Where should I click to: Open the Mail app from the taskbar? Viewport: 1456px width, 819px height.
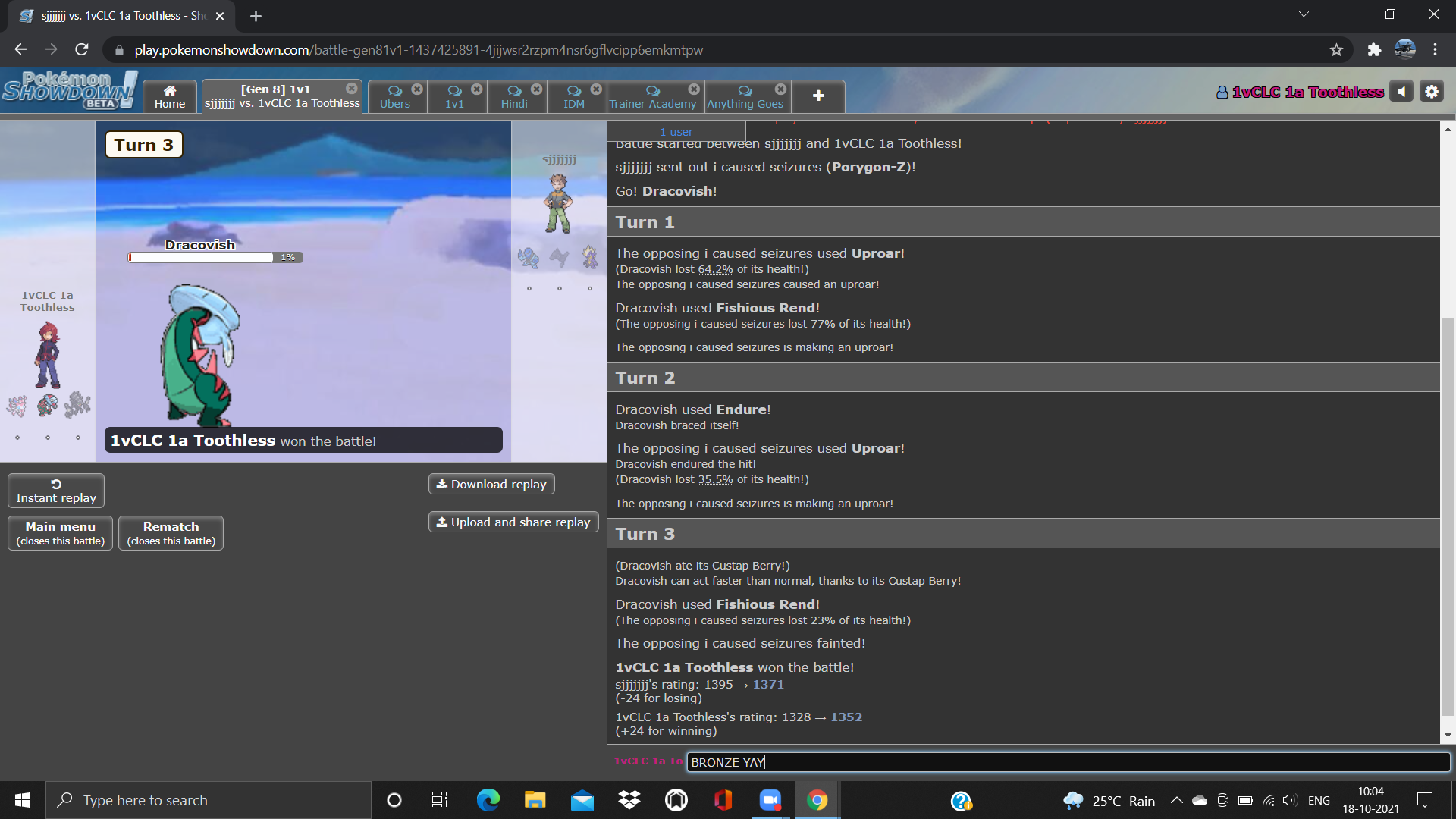(x=582, y=800)
